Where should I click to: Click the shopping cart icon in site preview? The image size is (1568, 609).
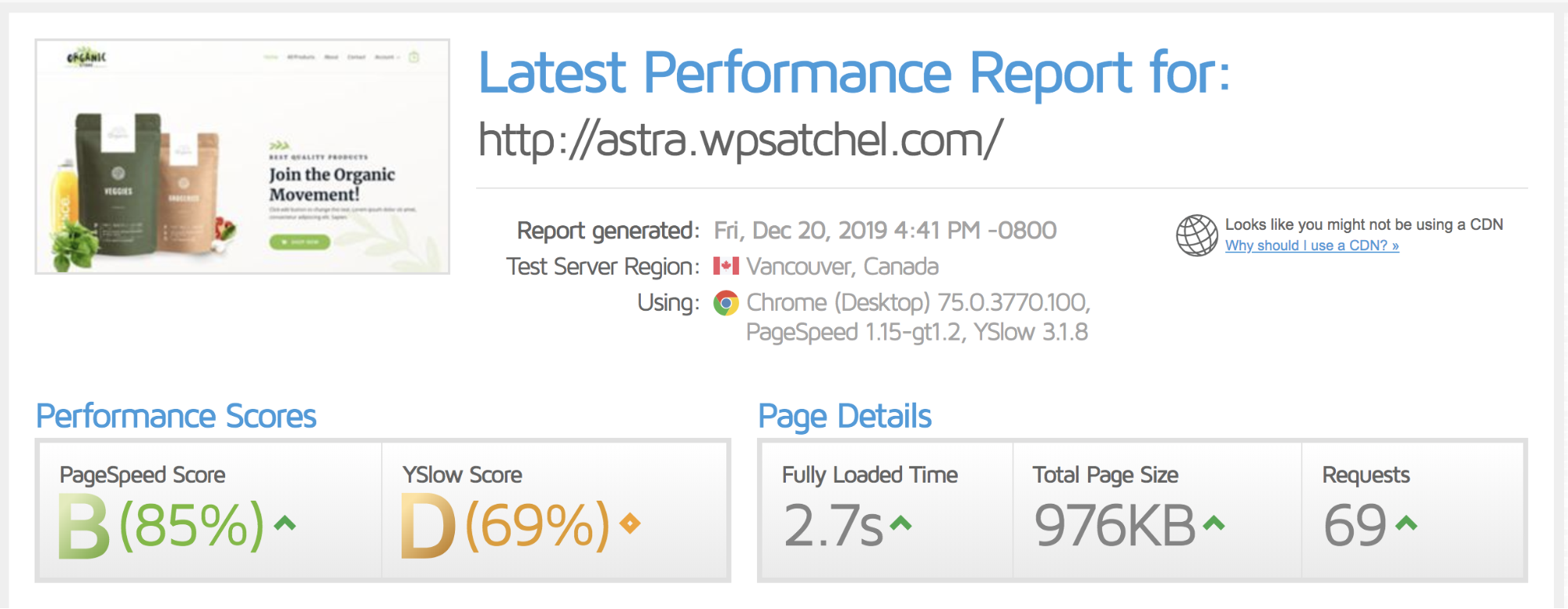[413, 57]
